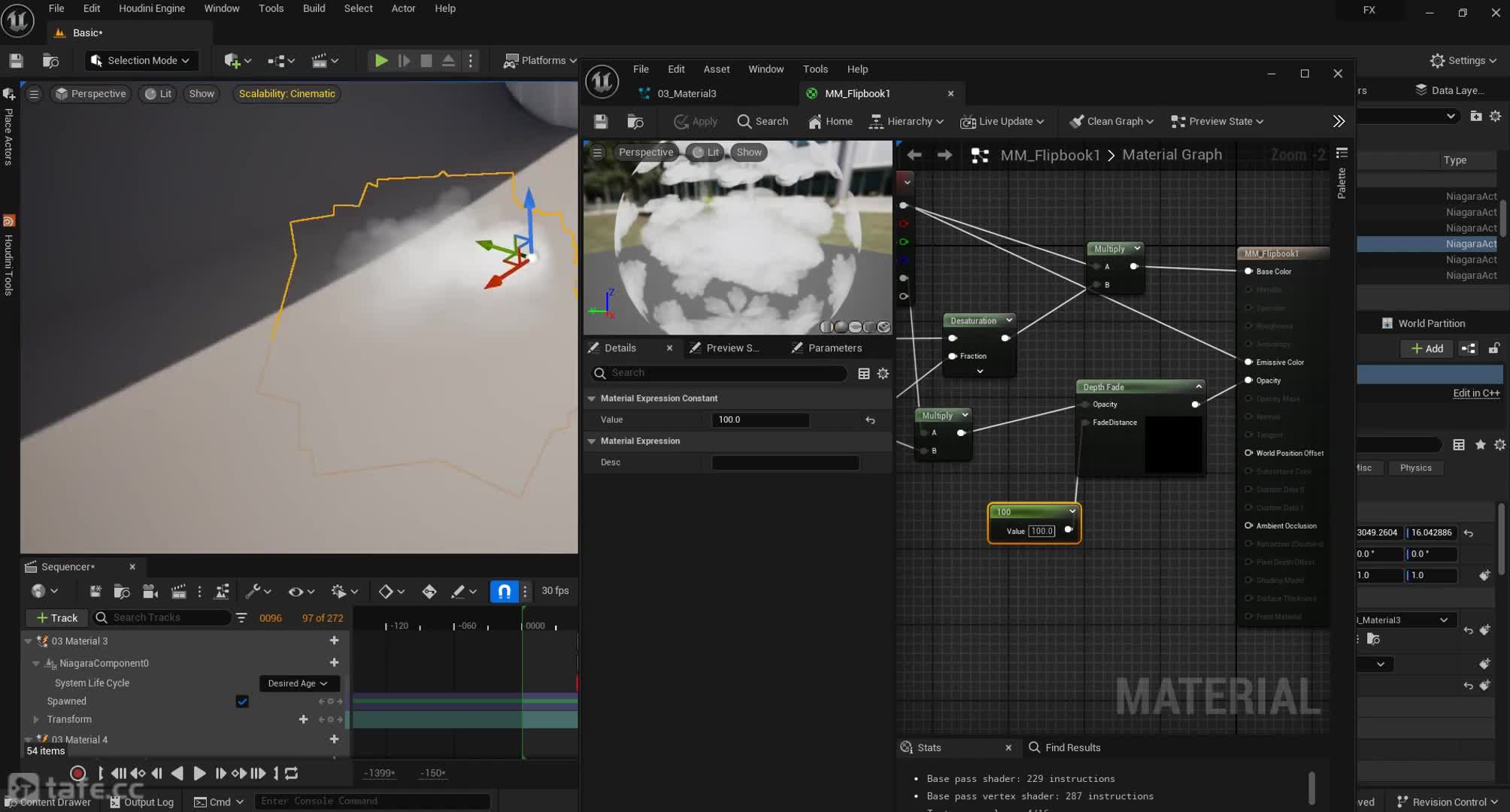The height and width of the screenshot is (812, 1510).
Task: Toggle Sequencer snapping magnet
Action: [x=505, y=591]
